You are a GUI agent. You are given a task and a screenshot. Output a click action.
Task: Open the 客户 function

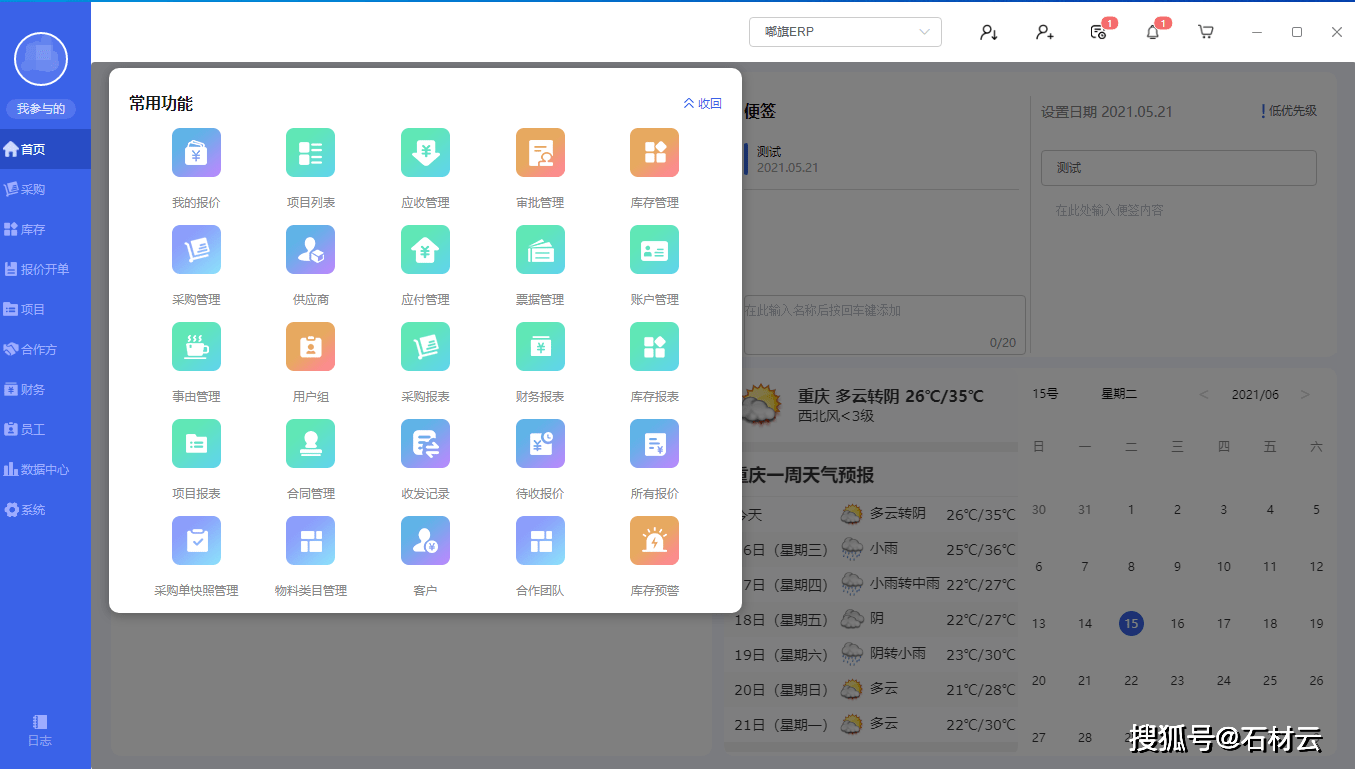425,540
